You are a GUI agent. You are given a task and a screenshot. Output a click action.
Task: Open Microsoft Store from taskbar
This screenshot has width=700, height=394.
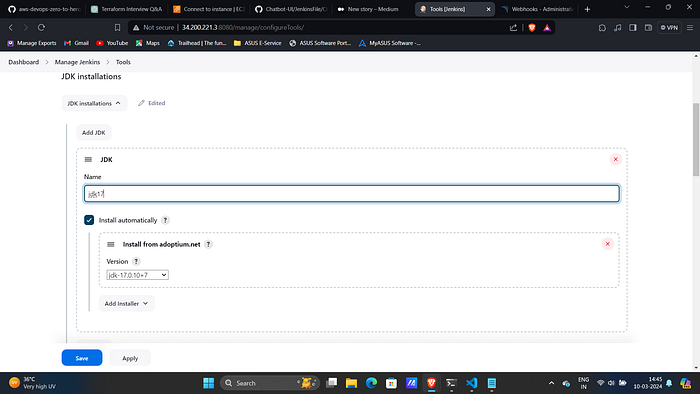point(392,383)
